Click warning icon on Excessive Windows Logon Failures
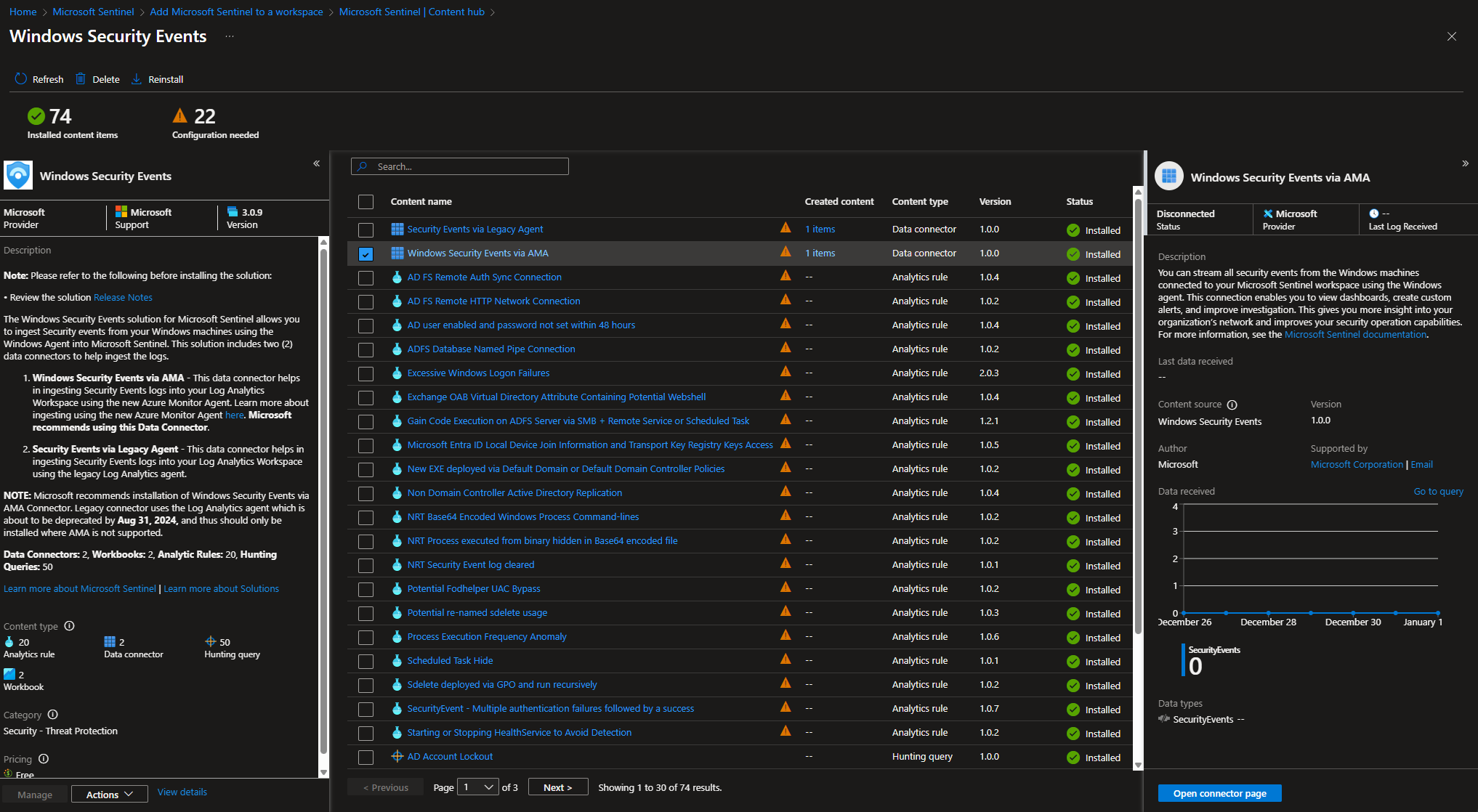Screen dimensions: 1478x812 click(x=786, y=372)
